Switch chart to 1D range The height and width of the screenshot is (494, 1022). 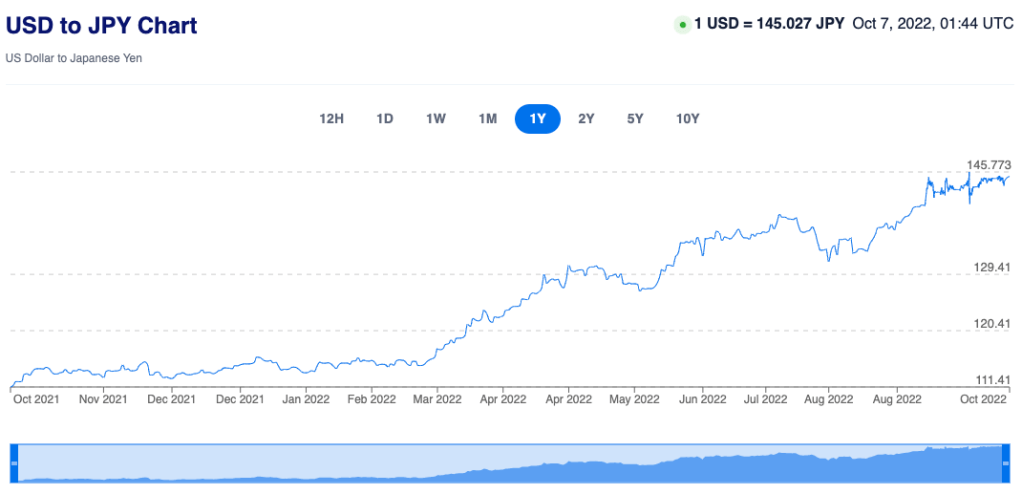coord(384,119)
